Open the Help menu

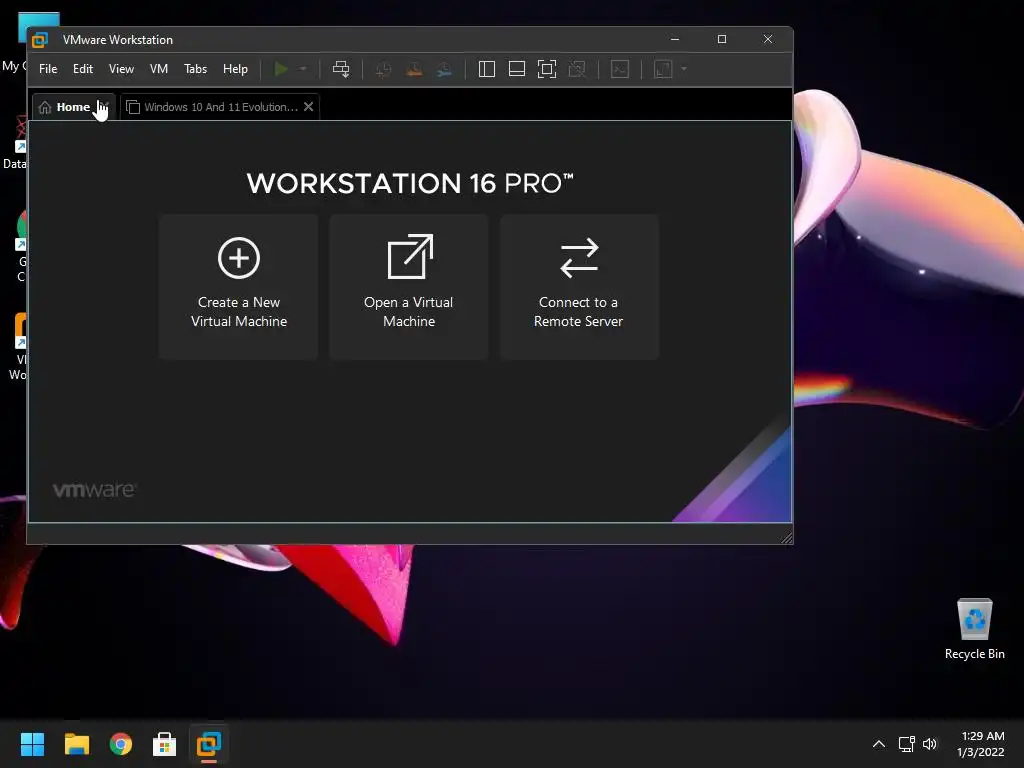235,69
